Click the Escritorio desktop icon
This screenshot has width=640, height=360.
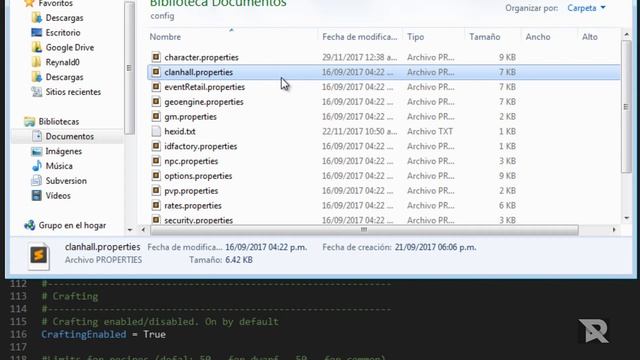(x=36, y=32)
